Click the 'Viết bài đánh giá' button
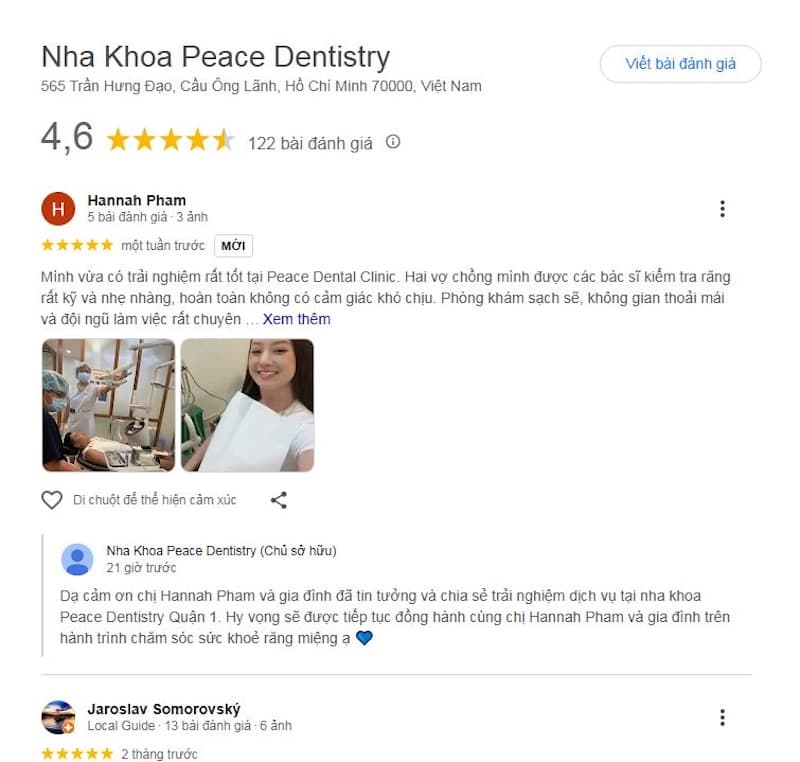 click(680, 64)
